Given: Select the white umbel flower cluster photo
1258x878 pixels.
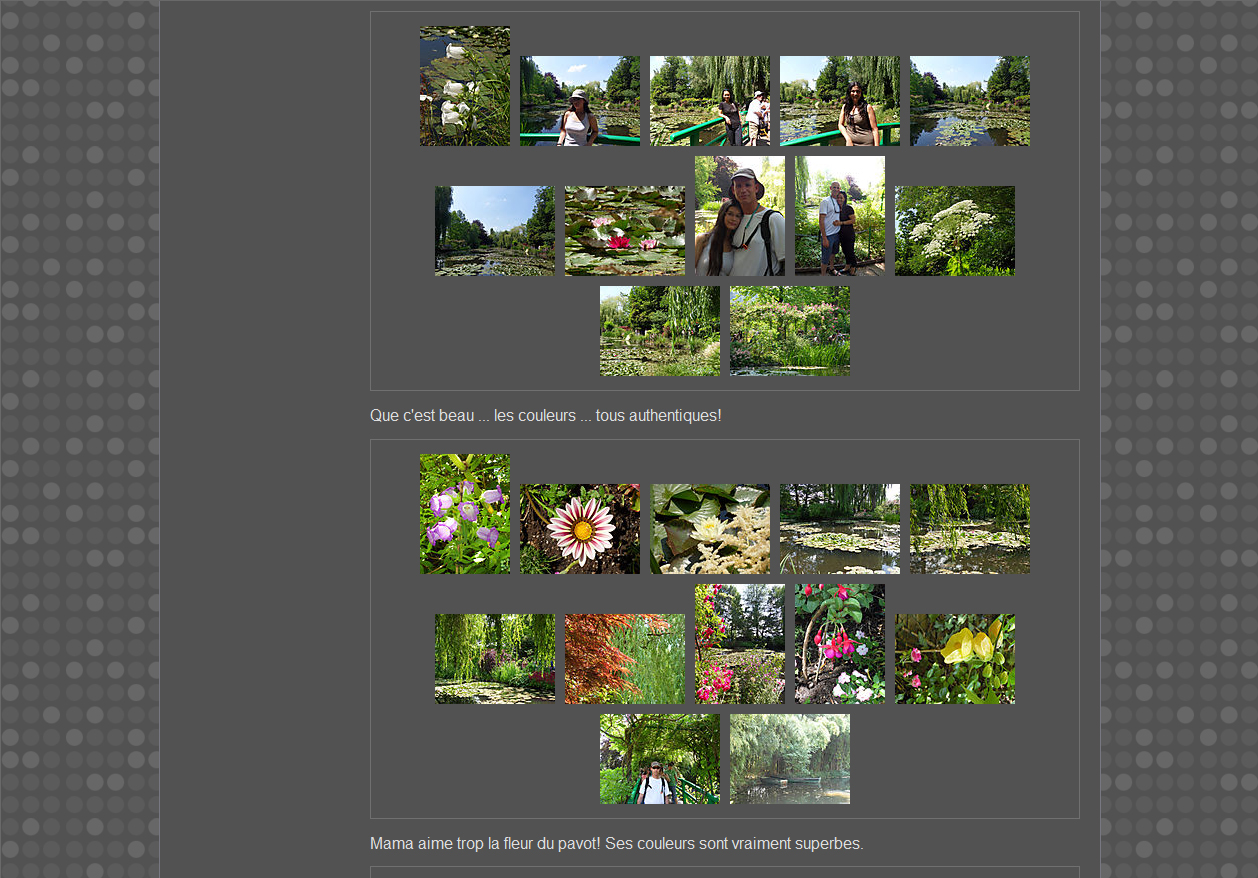Looking at the screenshot, I should 954,231.
